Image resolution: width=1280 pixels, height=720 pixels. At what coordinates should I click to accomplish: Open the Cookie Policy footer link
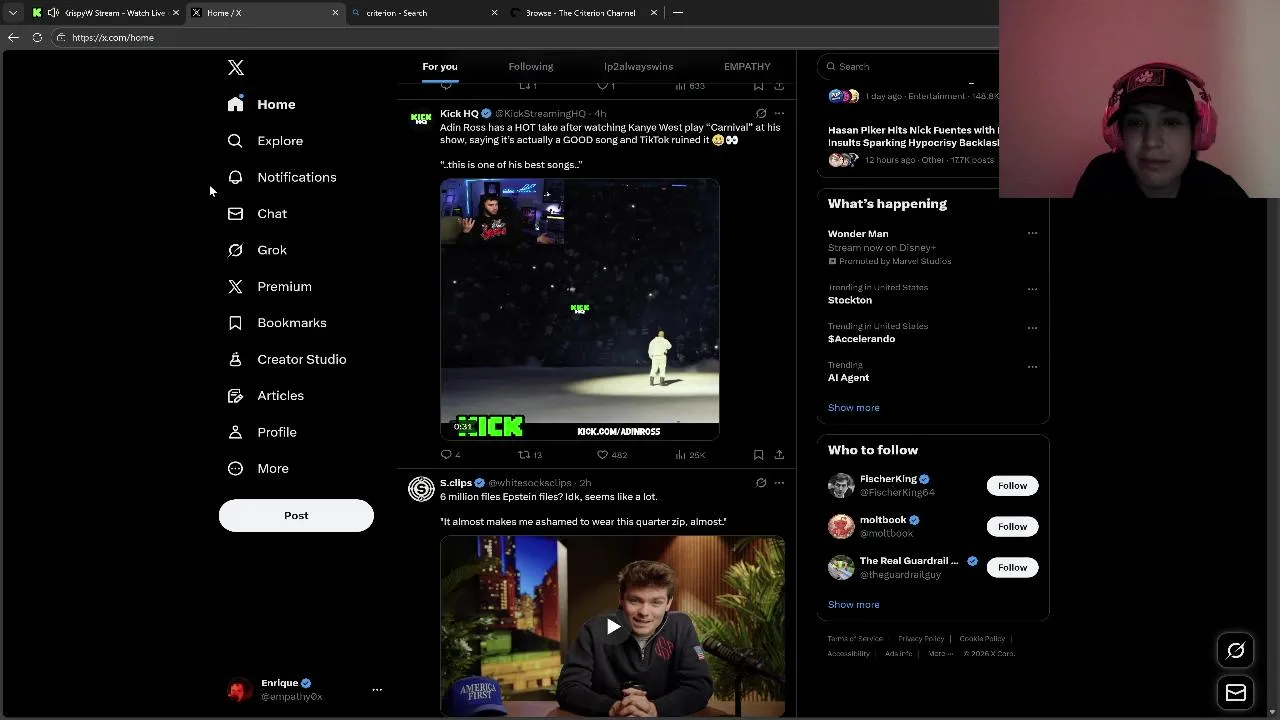[982, 639]
